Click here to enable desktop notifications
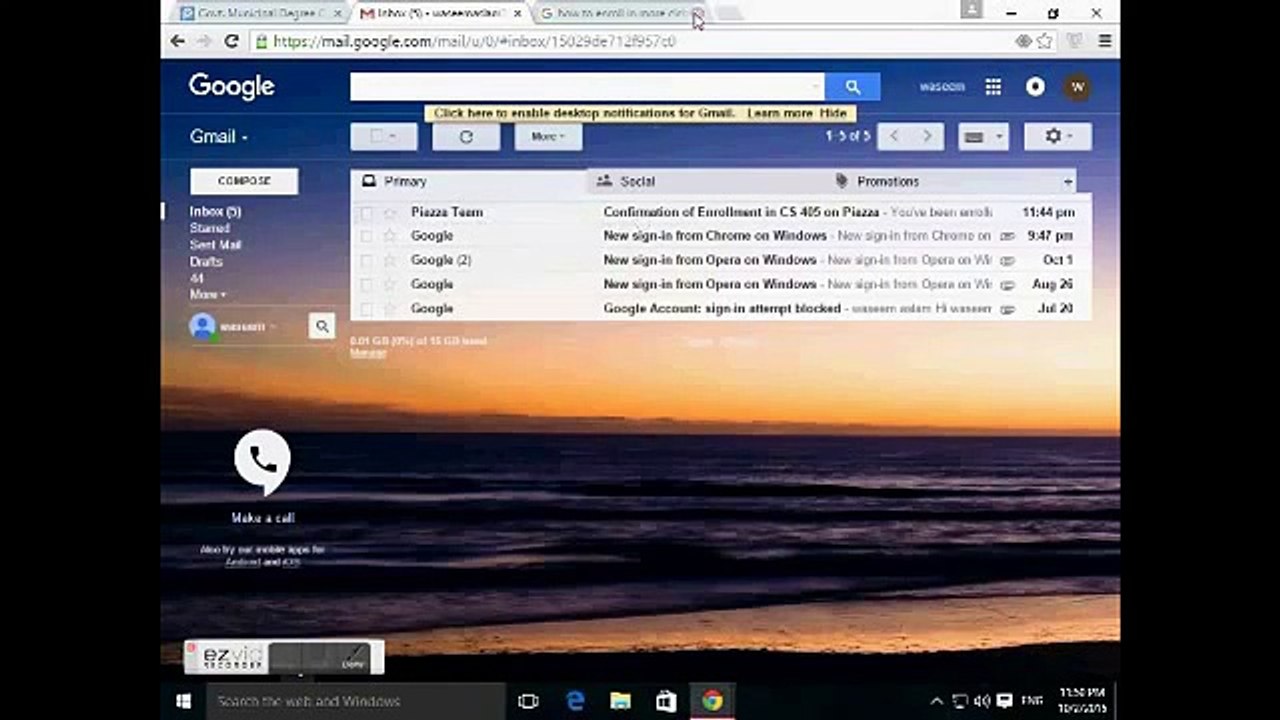This screenshot has height=720, width=1280. tap(584, 113)
